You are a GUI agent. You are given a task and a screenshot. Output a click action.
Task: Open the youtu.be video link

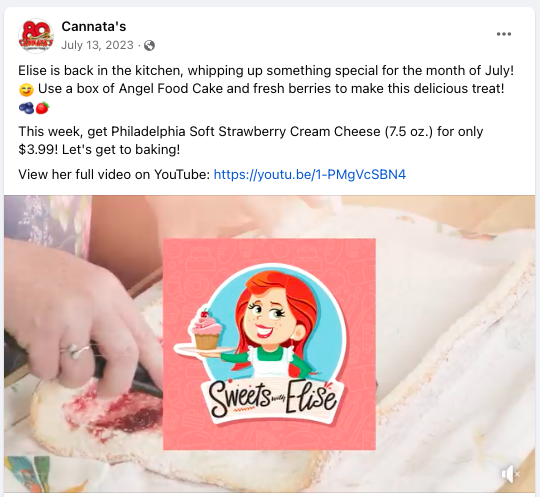click(310, 174)
